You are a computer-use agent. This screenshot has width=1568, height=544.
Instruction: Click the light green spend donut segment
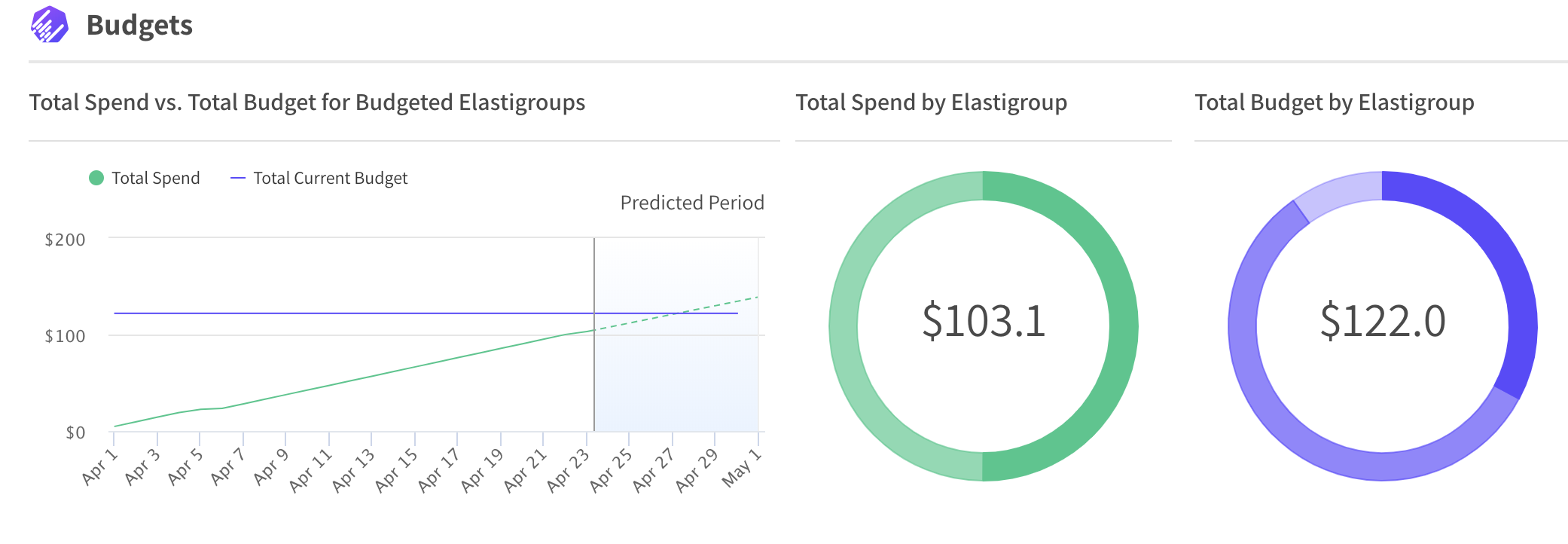pos(844,326)
